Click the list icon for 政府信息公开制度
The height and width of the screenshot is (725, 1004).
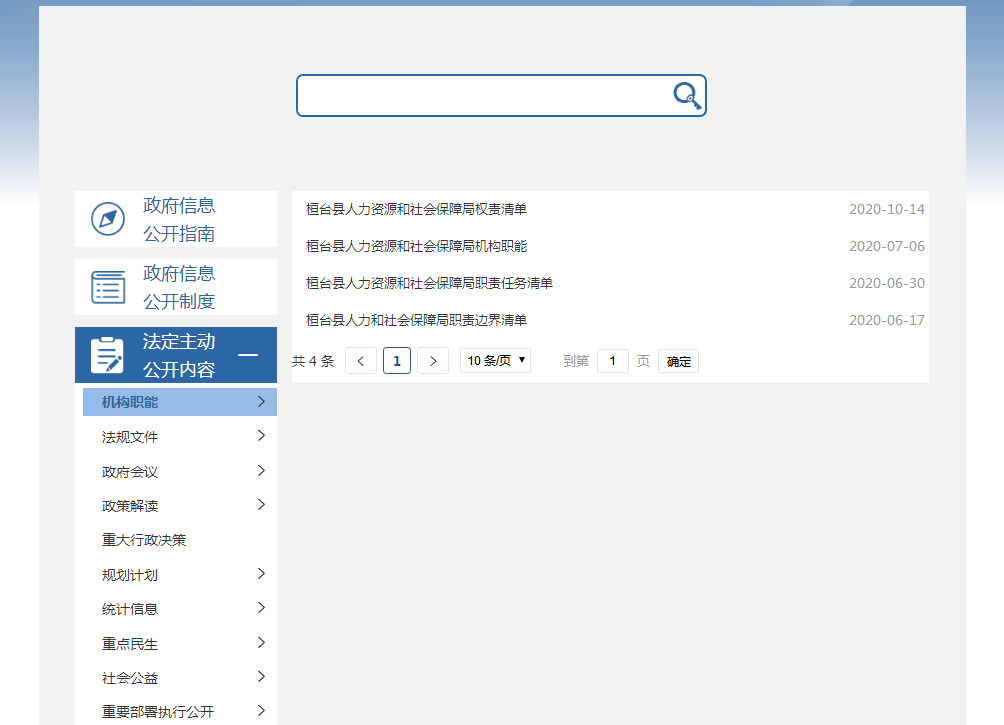click(108, 287)
